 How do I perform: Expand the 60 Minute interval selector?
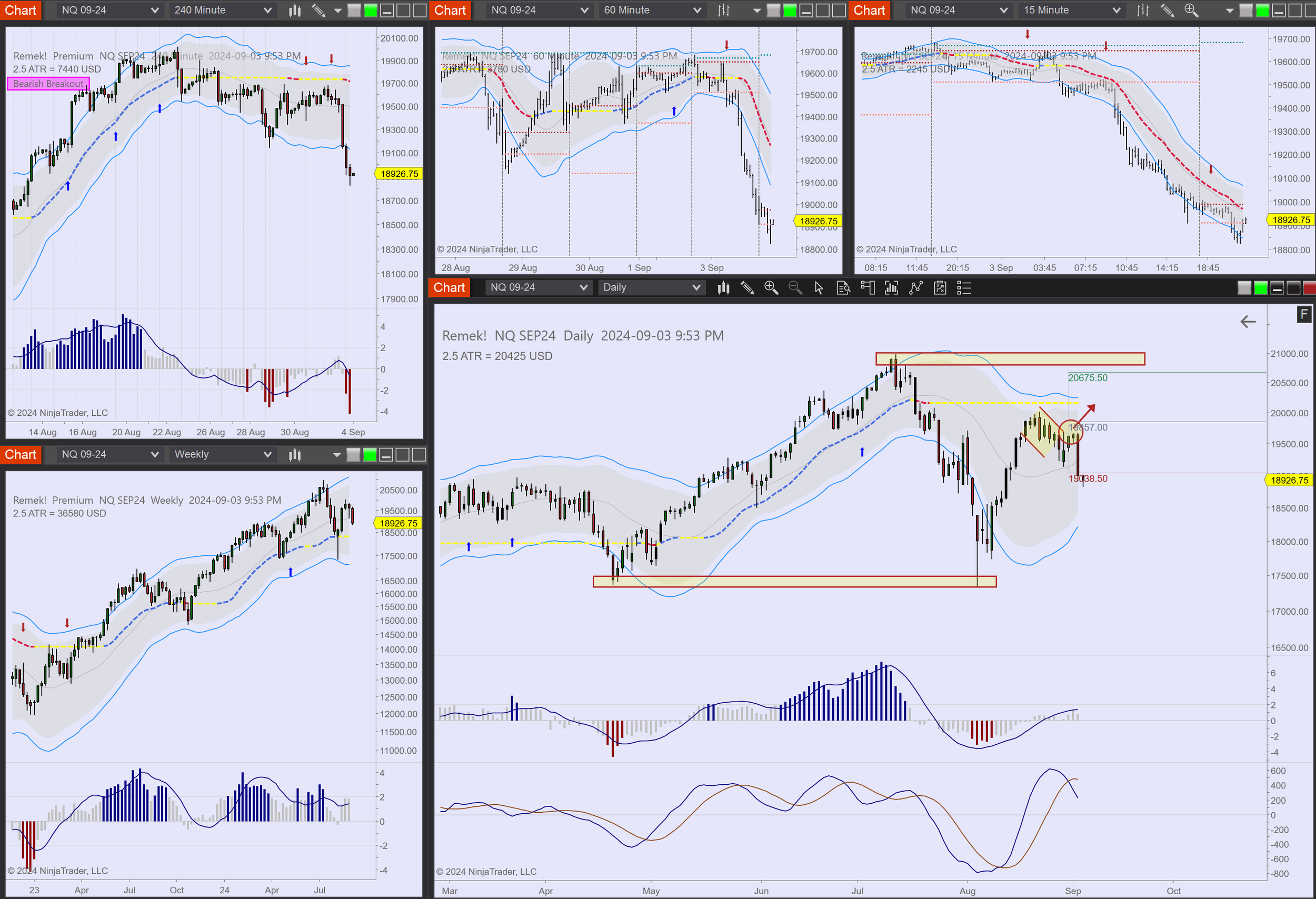(651, 9)
